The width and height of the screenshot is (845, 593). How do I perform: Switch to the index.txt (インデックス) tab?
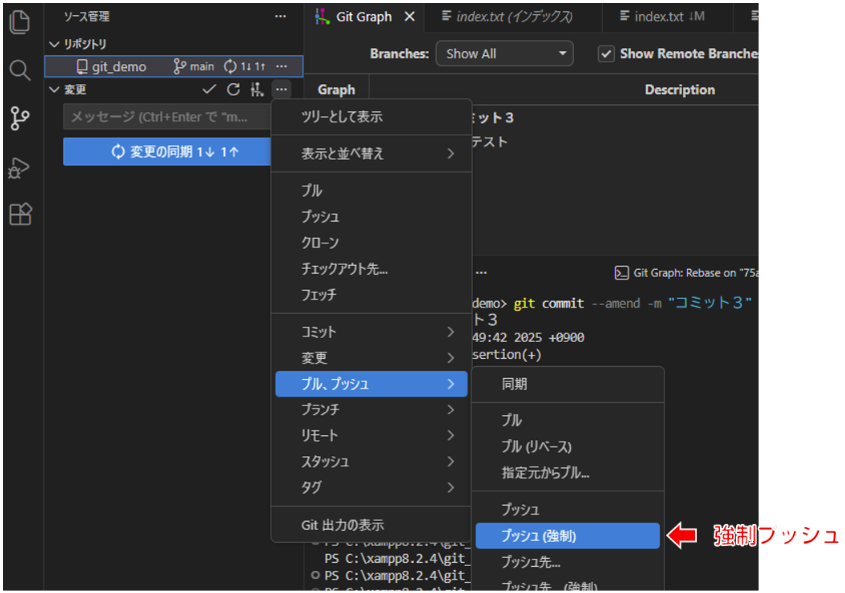click(512, 17)
